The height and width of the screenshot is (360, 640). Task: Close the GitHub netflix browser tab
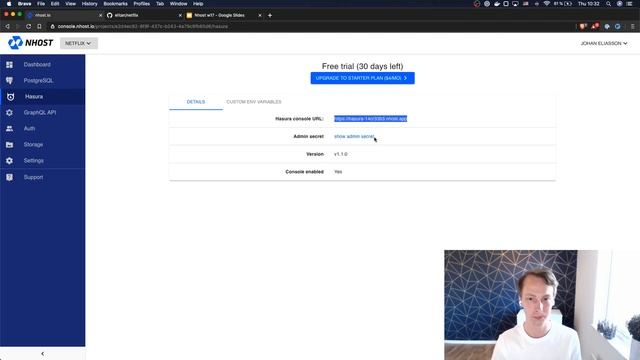(180, 15)
